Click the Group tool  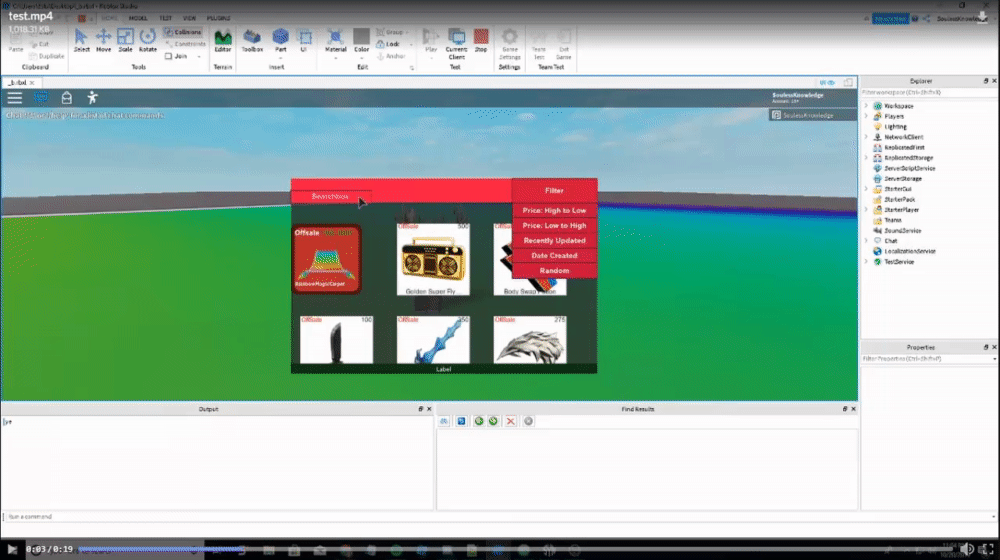390,32
